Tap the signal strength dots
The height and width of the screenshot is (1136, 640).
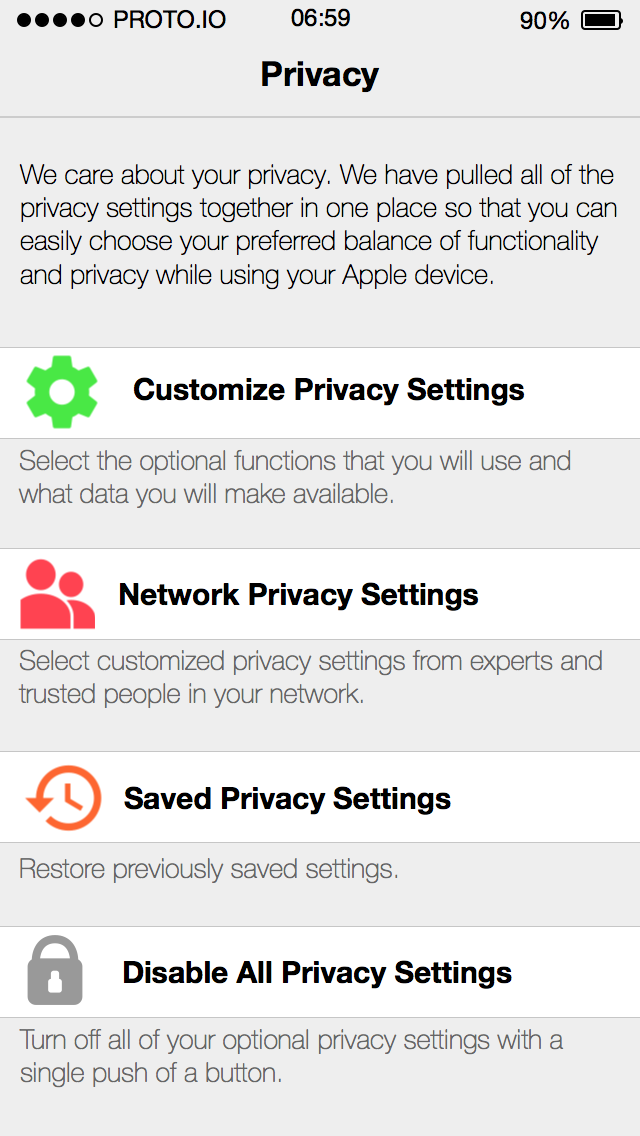coord(60,20)
